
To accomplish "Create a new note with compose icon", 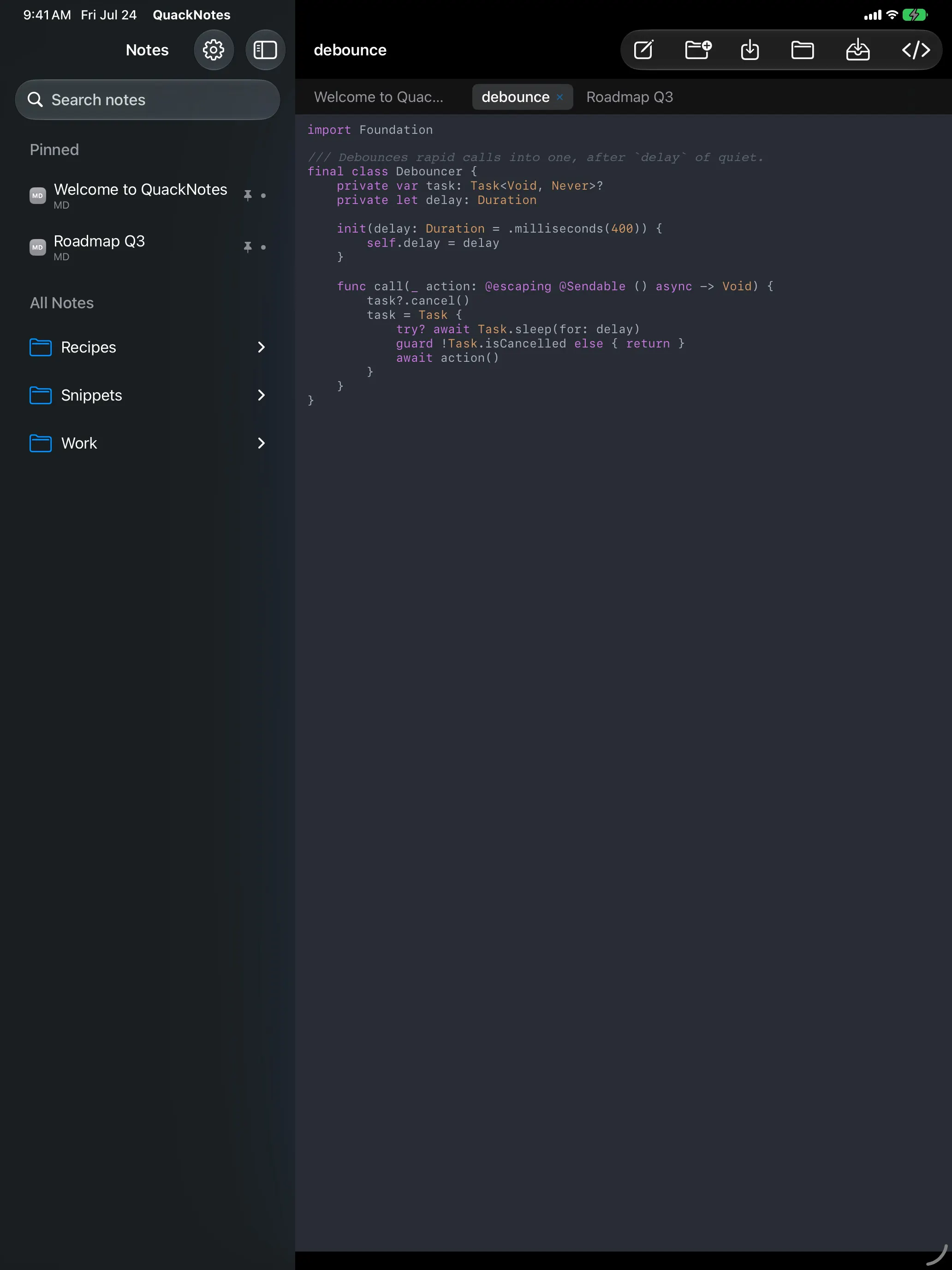I will [x=643, y=50].
